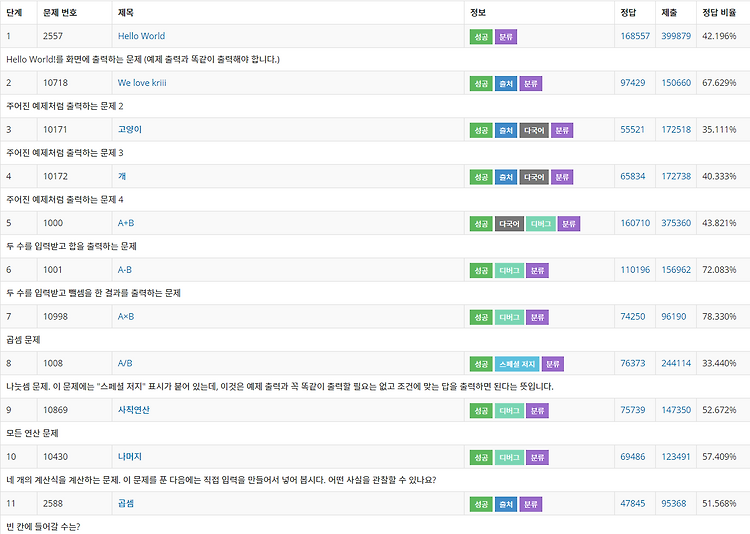Click the 디버그 badge in the A+B row

point(540,224)
